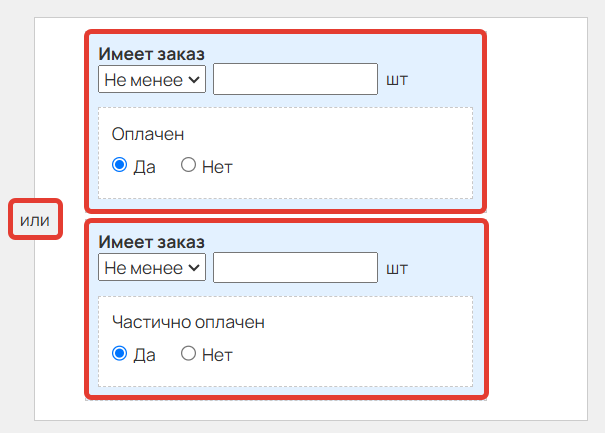The image size is (605, 433).
Task: Click the chevron arrow of the top "Не менее" selector
Action: [194, 79]
